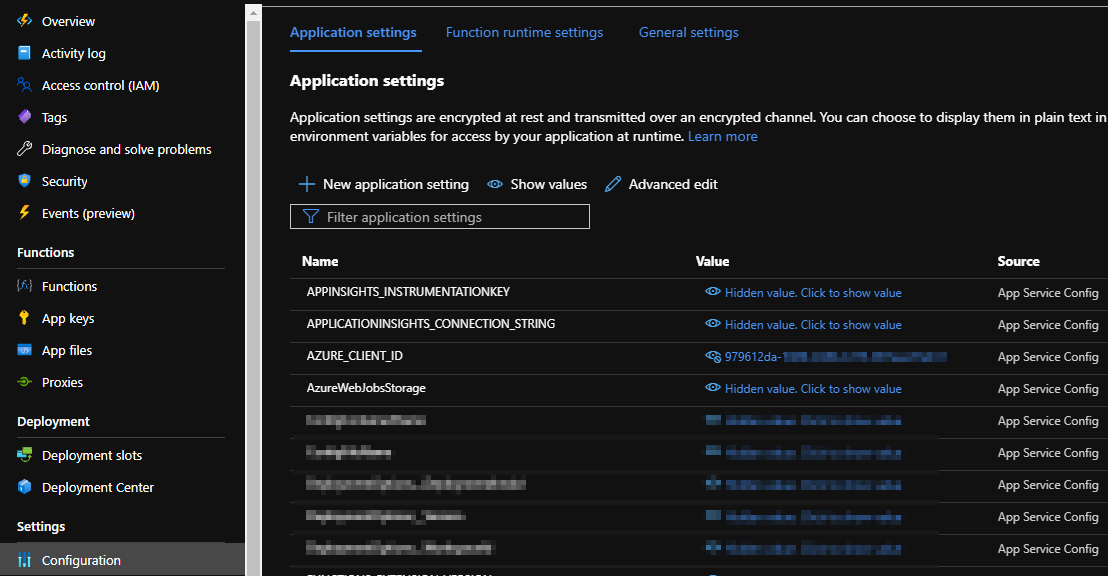Open the Tags blade
Screen dimensions: 1108x576
pyautogui.click(x=54, y=116)
